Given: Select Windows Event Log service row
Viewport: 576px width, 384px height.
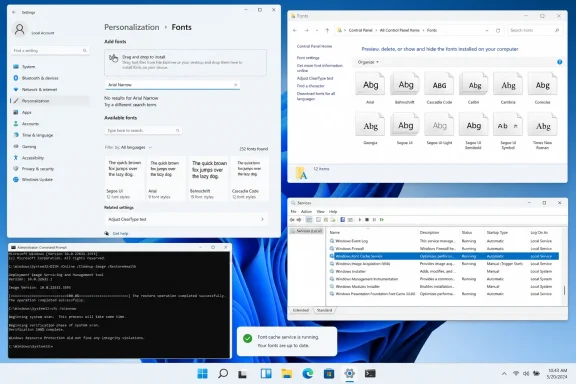Looking at the screenshot, I should point(444,241).
